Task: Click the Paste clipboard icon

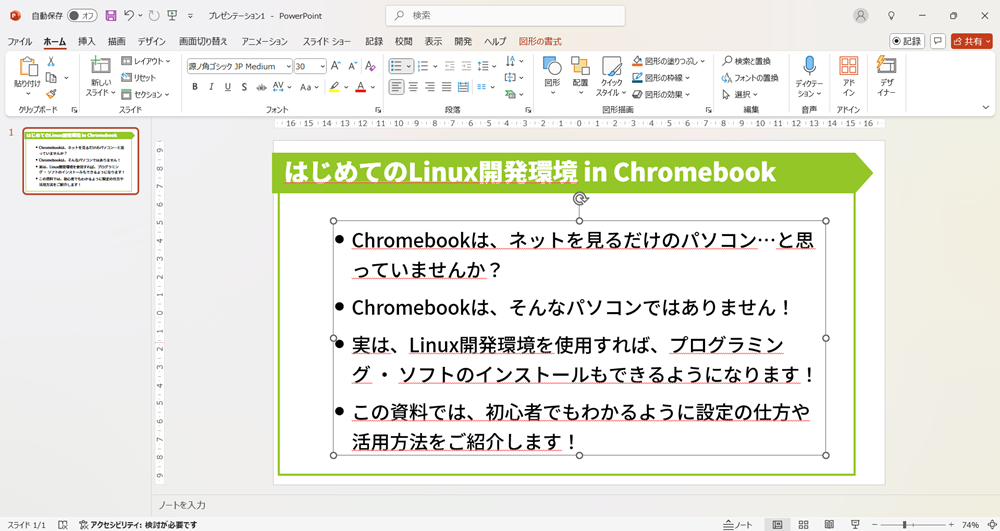Action: coord(28,68)
